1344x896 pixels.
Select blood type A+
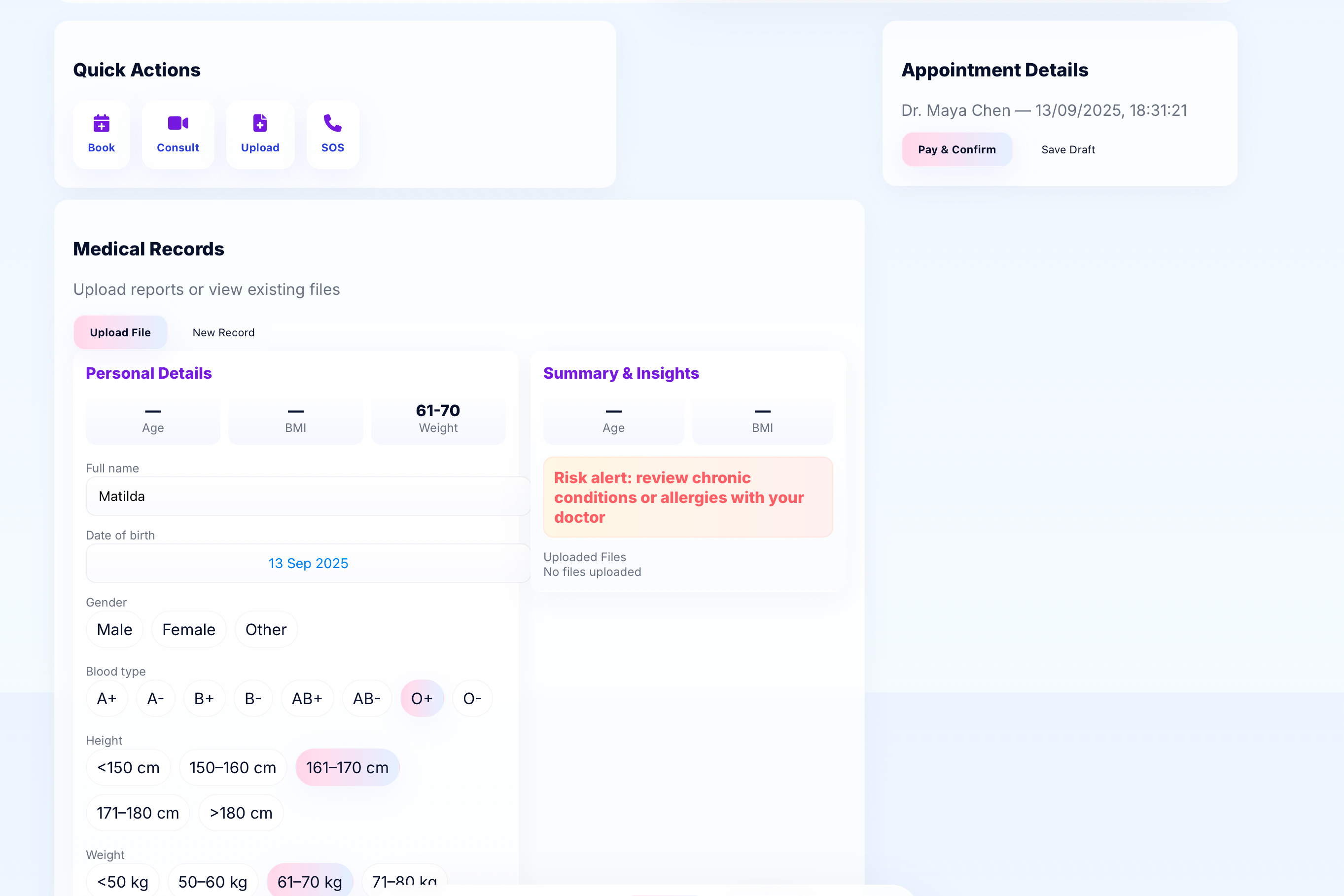(106, 698)
